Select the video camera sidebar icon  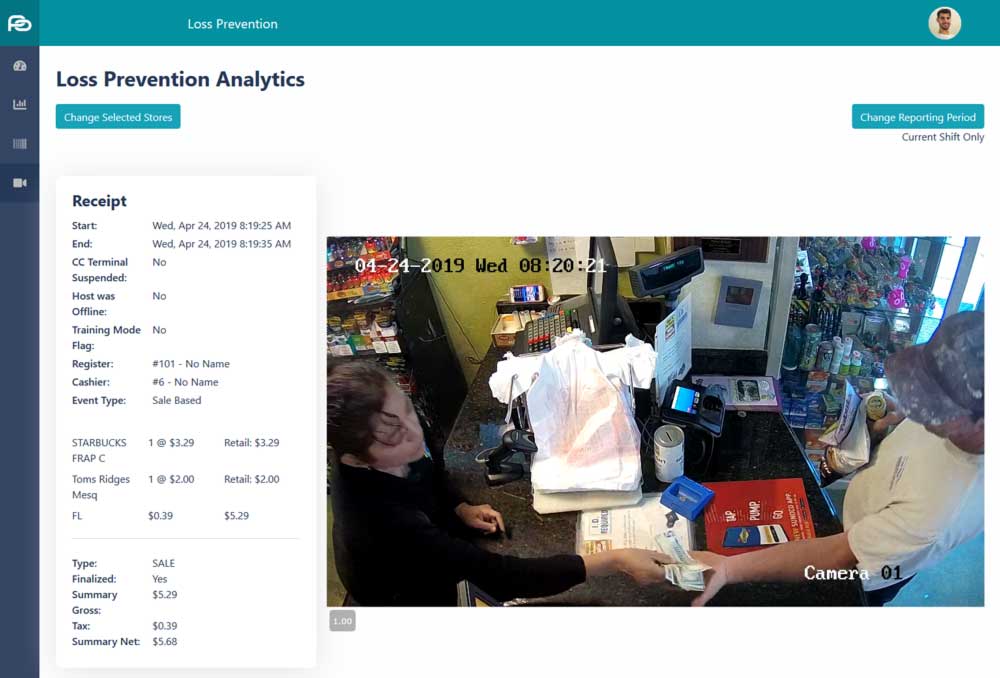point(20,183)
